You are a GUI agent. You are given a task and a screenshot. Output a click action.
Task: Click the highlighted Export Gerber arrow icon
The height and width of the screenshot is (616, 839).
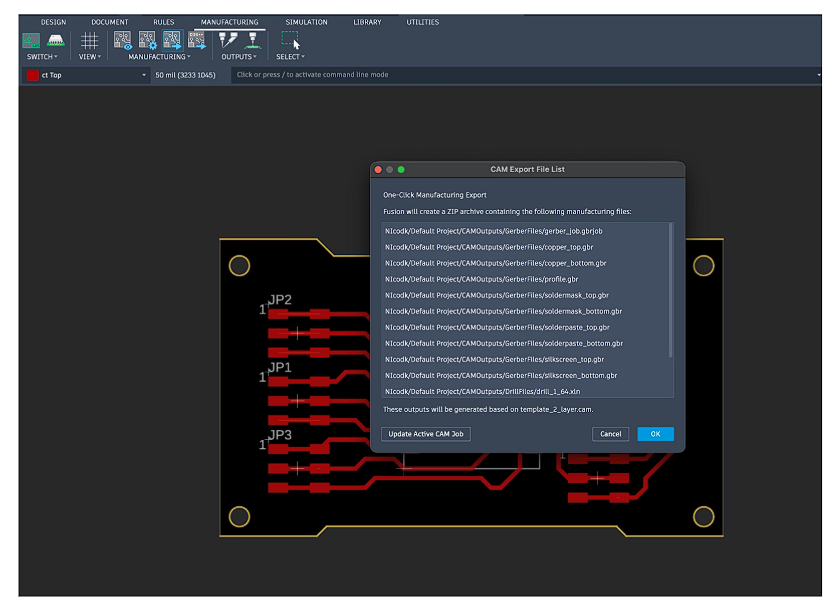172,41
